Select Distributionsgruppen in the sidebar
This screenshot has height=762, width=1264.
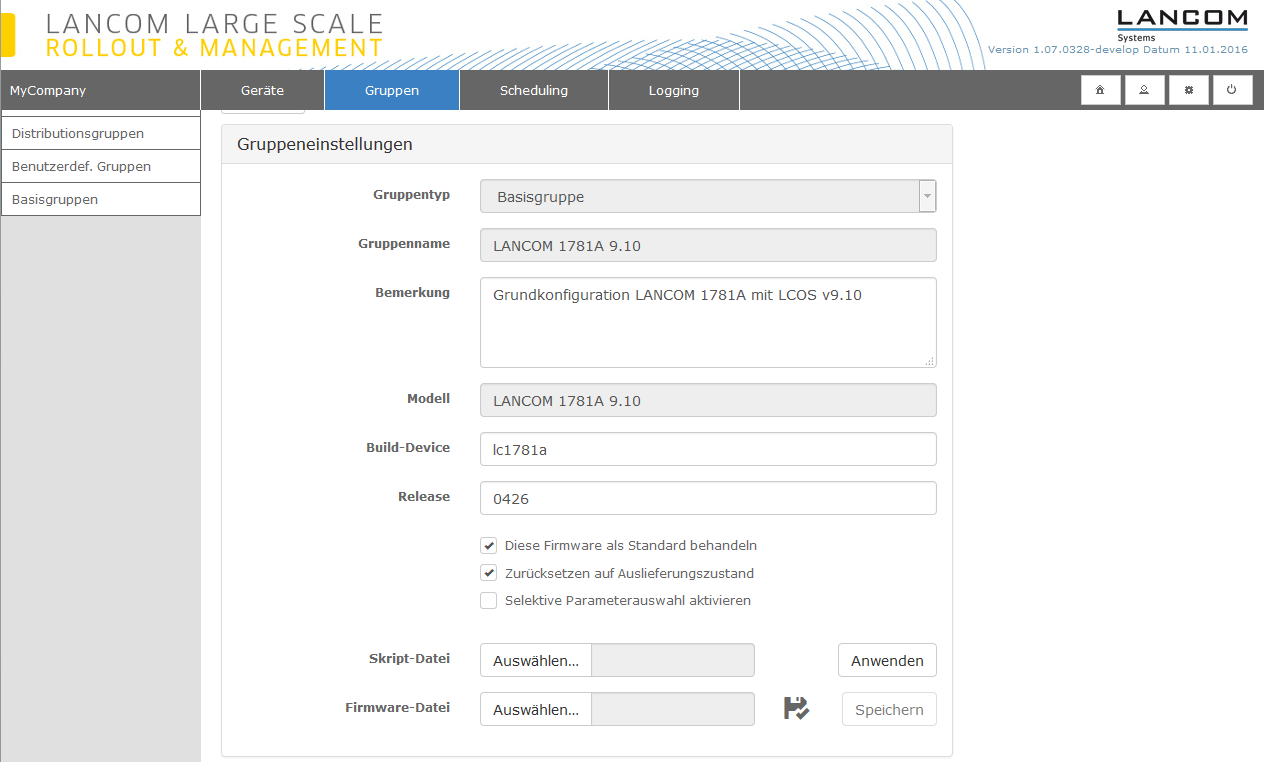tap(100, 133)
